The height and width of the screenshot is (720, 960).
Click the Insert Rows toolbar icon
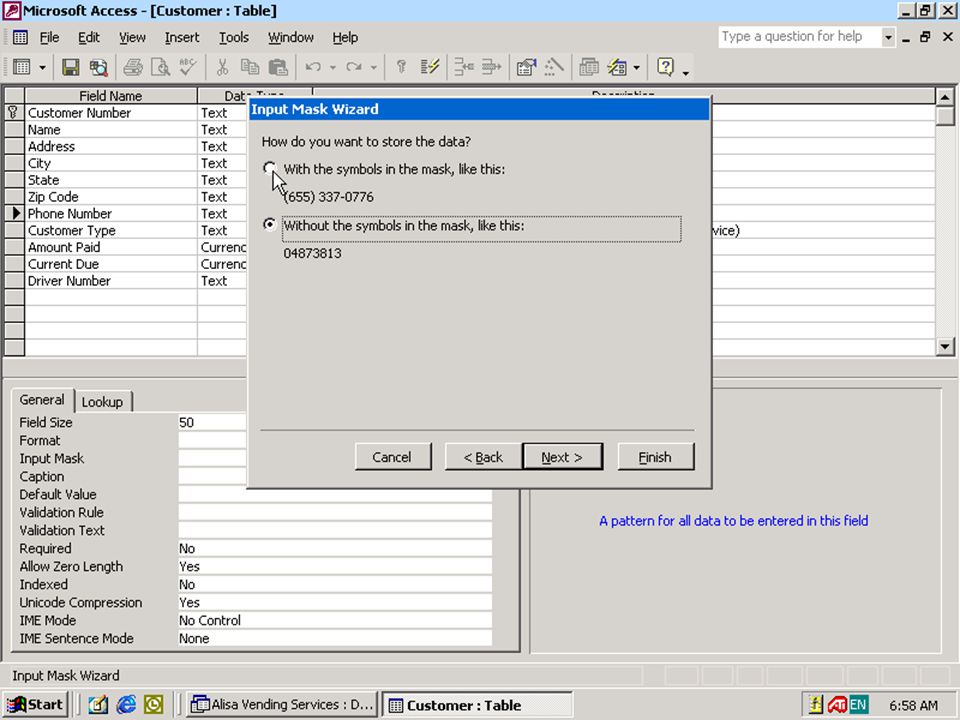[x=464, y=67]
